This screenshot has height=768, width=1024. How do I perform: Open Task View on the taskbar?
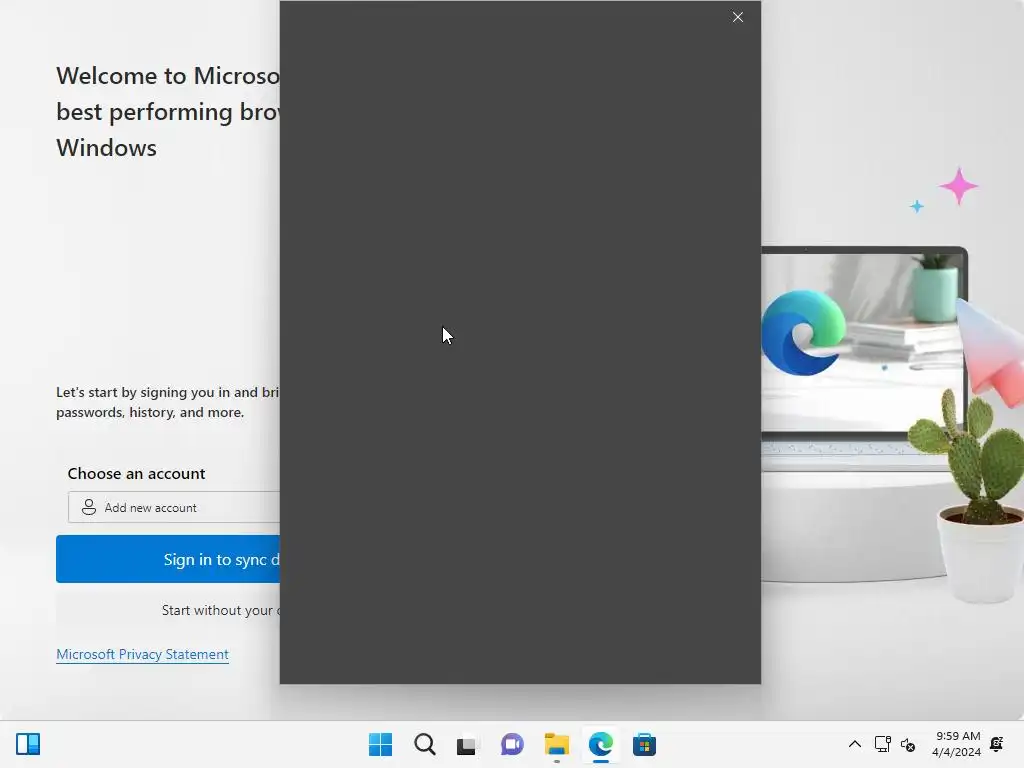pyautogui.click(x=468, y=744)
